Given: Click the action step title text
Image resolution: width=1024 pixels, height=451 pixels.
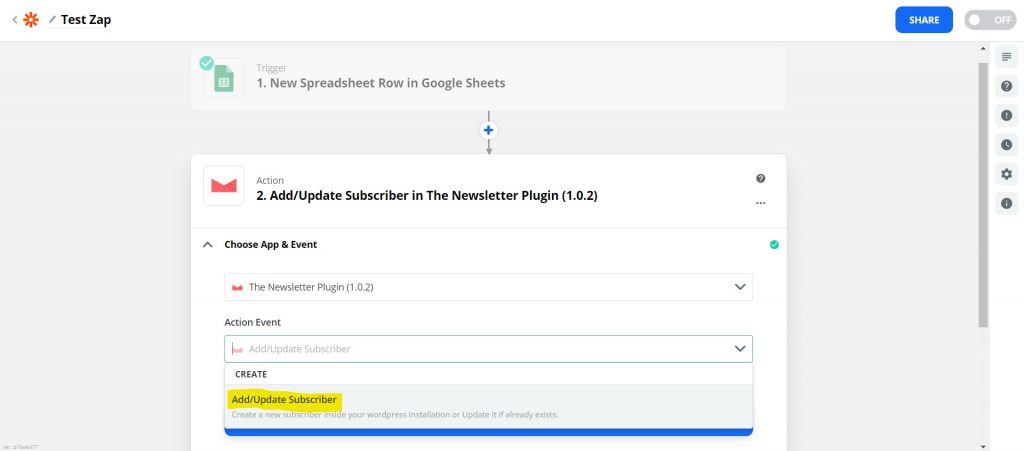Looking at the screenshot, I should [x=427, y=196].
